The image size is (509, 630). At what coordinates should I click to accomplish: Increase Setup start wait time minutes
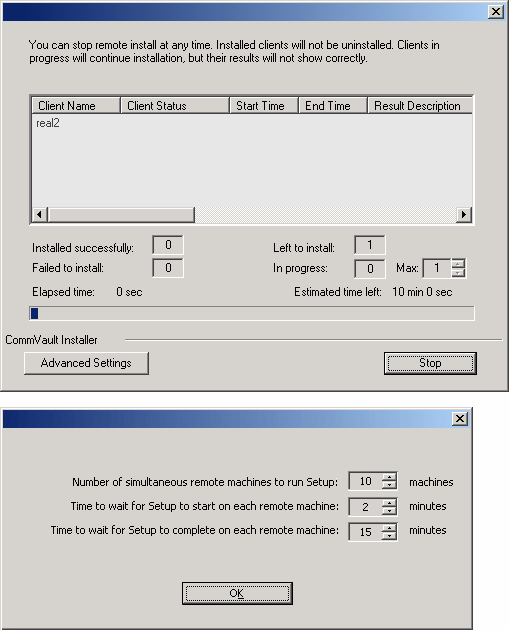pyautogui.click(x=389, y=502)
